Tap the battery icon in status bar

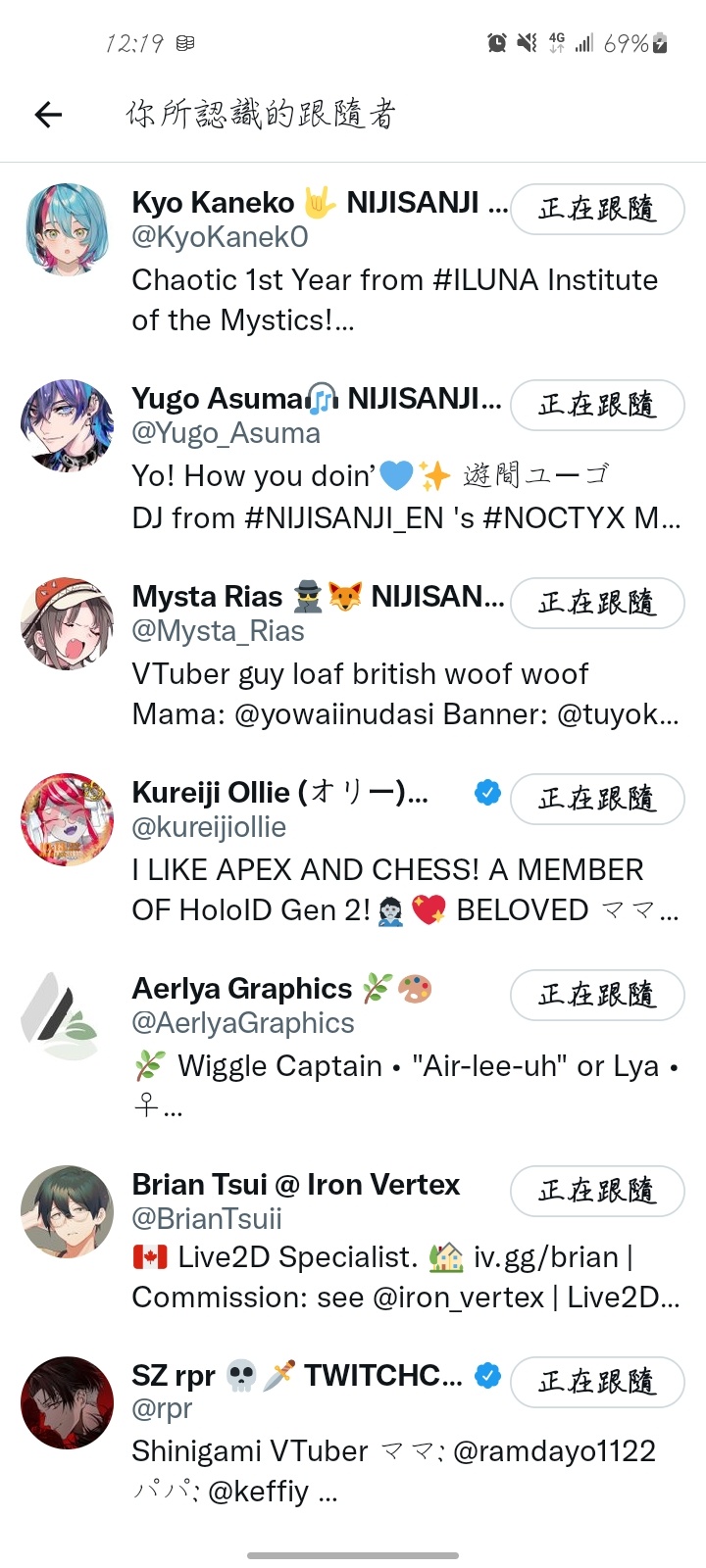660,43
